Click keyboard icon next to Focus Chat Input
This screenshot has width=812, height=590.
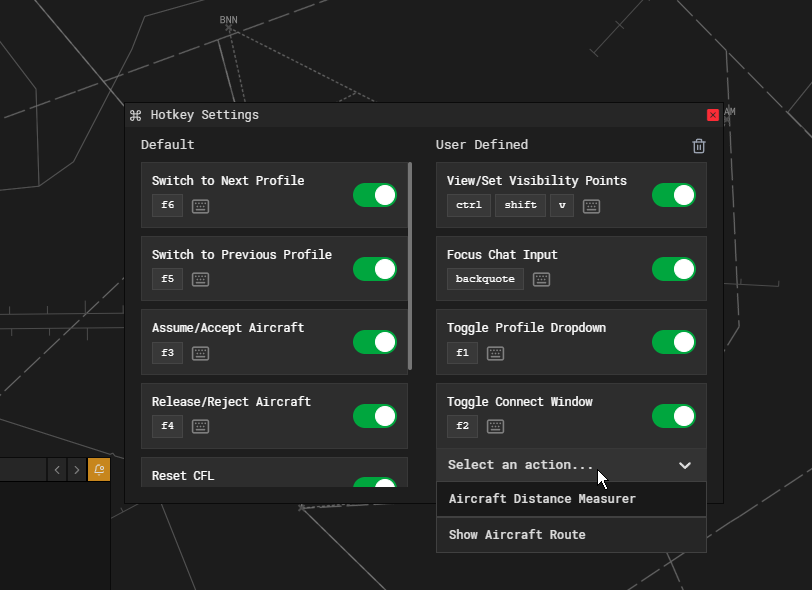541,279
